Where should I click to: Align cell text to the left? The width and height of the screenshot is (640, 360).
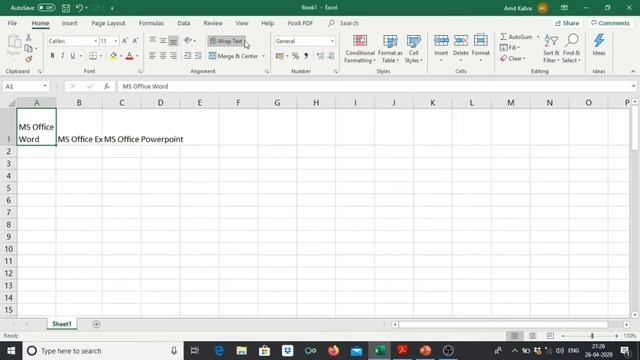(x=152, y=56)
